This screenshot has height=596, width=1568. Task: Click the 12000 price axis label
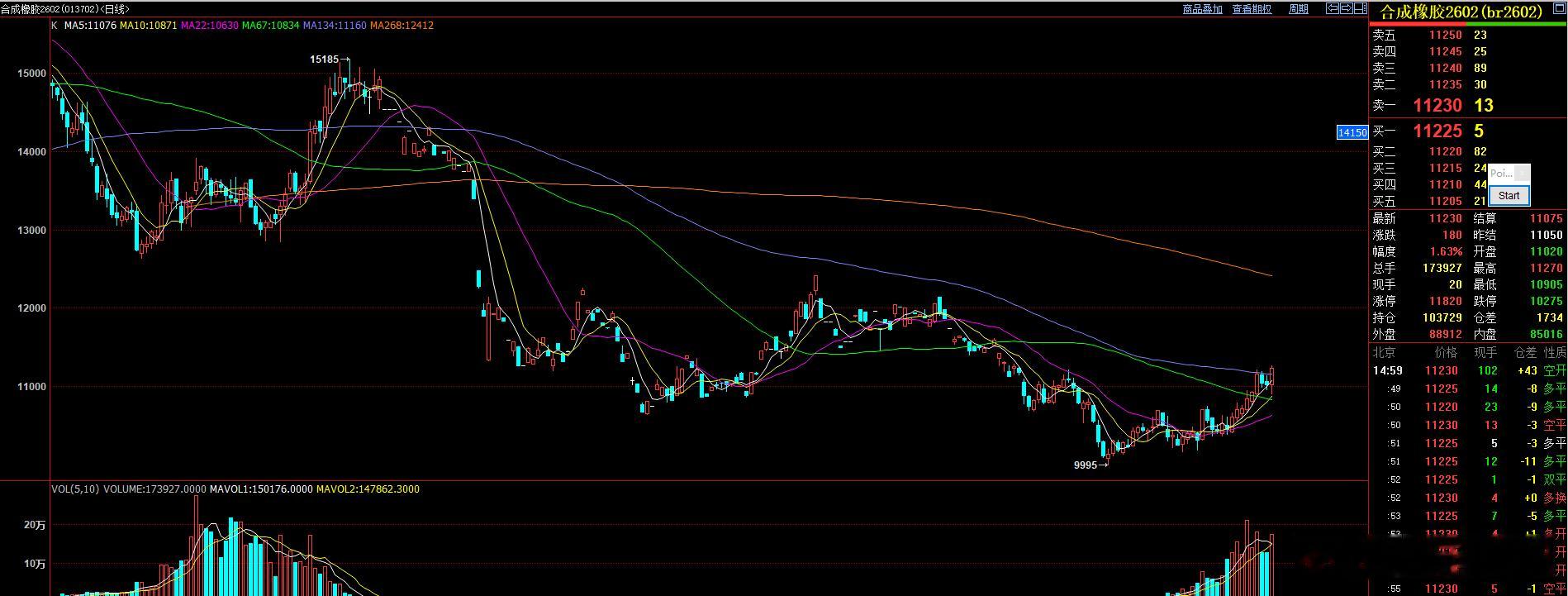pyautogui.click(x=31, y=308)
